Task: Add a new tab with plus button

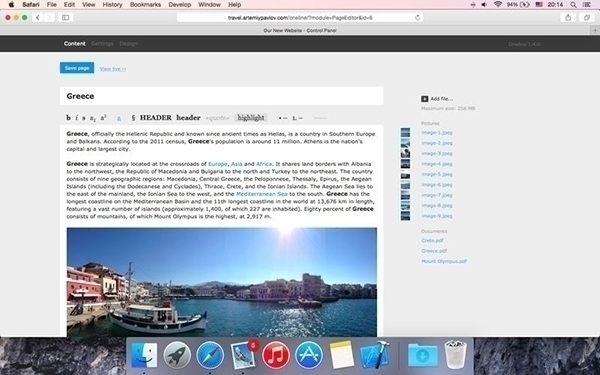Action: 595,30
